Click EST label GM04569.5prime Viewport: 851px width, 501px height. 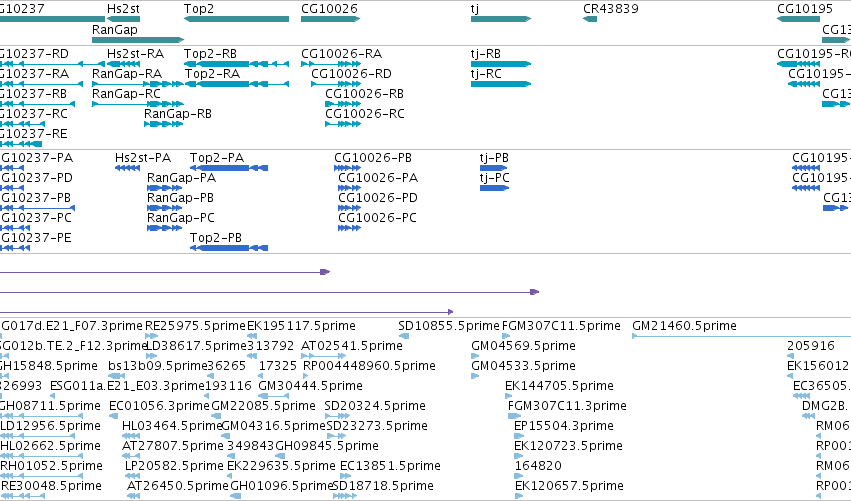coord(523,346)
